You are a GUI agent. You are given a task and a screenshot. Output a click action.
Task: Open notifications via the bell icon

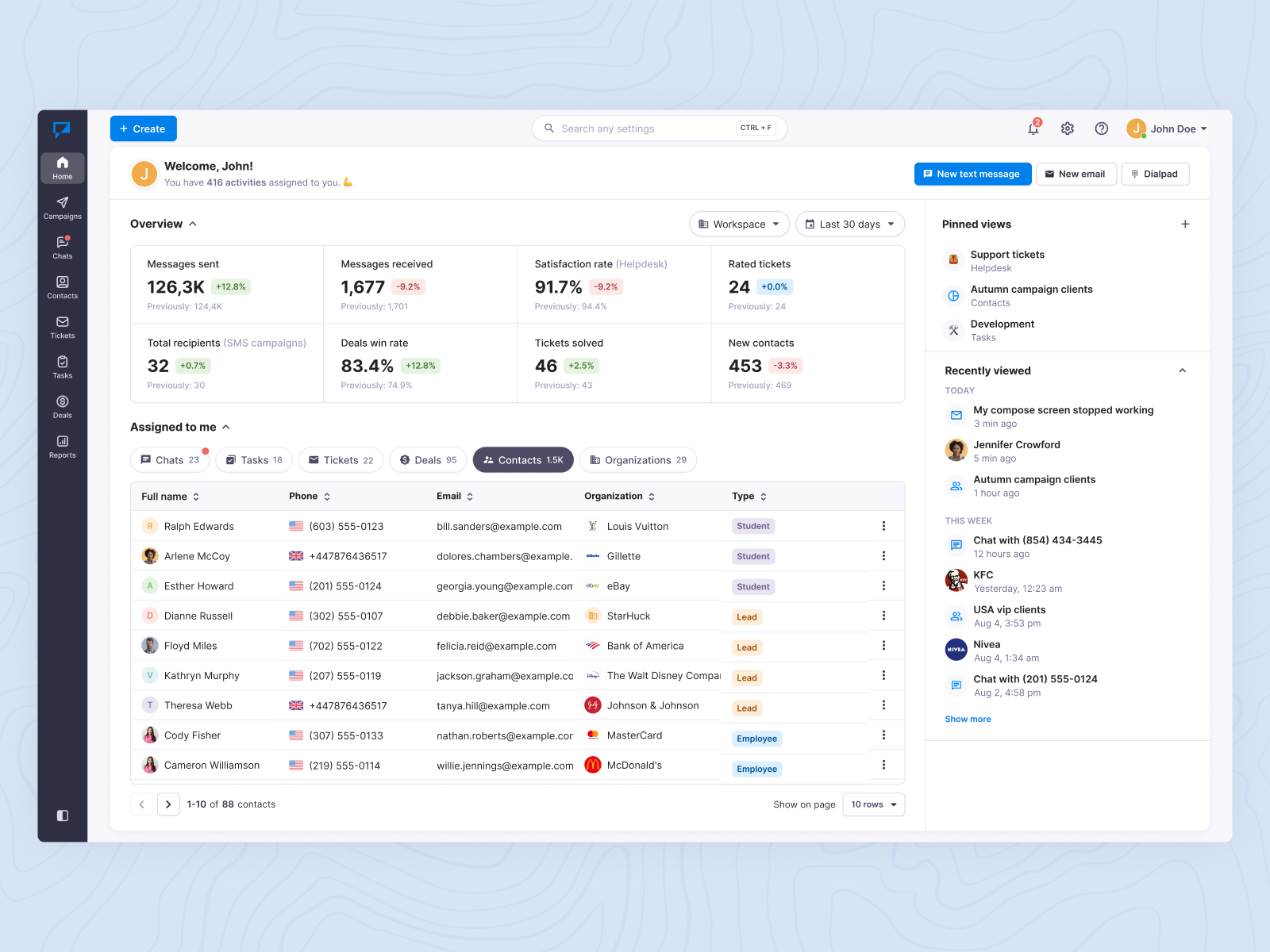click(1032, 128)
